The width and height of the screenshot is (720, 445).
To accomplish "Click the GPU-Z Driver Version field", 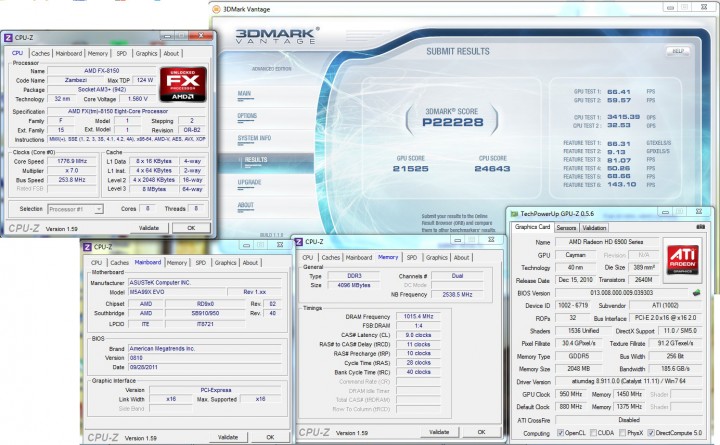I will pos(629,382).
